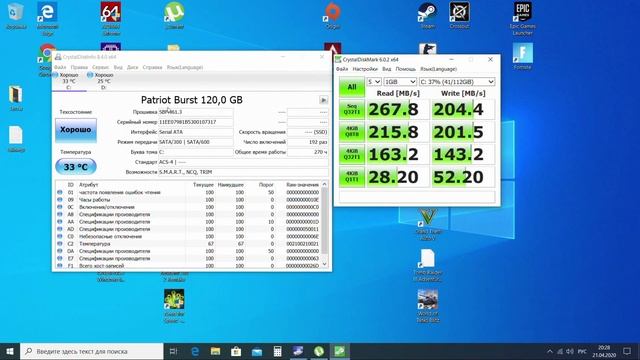Open Edge from the taskbar
The height and width of the screenshot is (360, 640).
[195, 351]
